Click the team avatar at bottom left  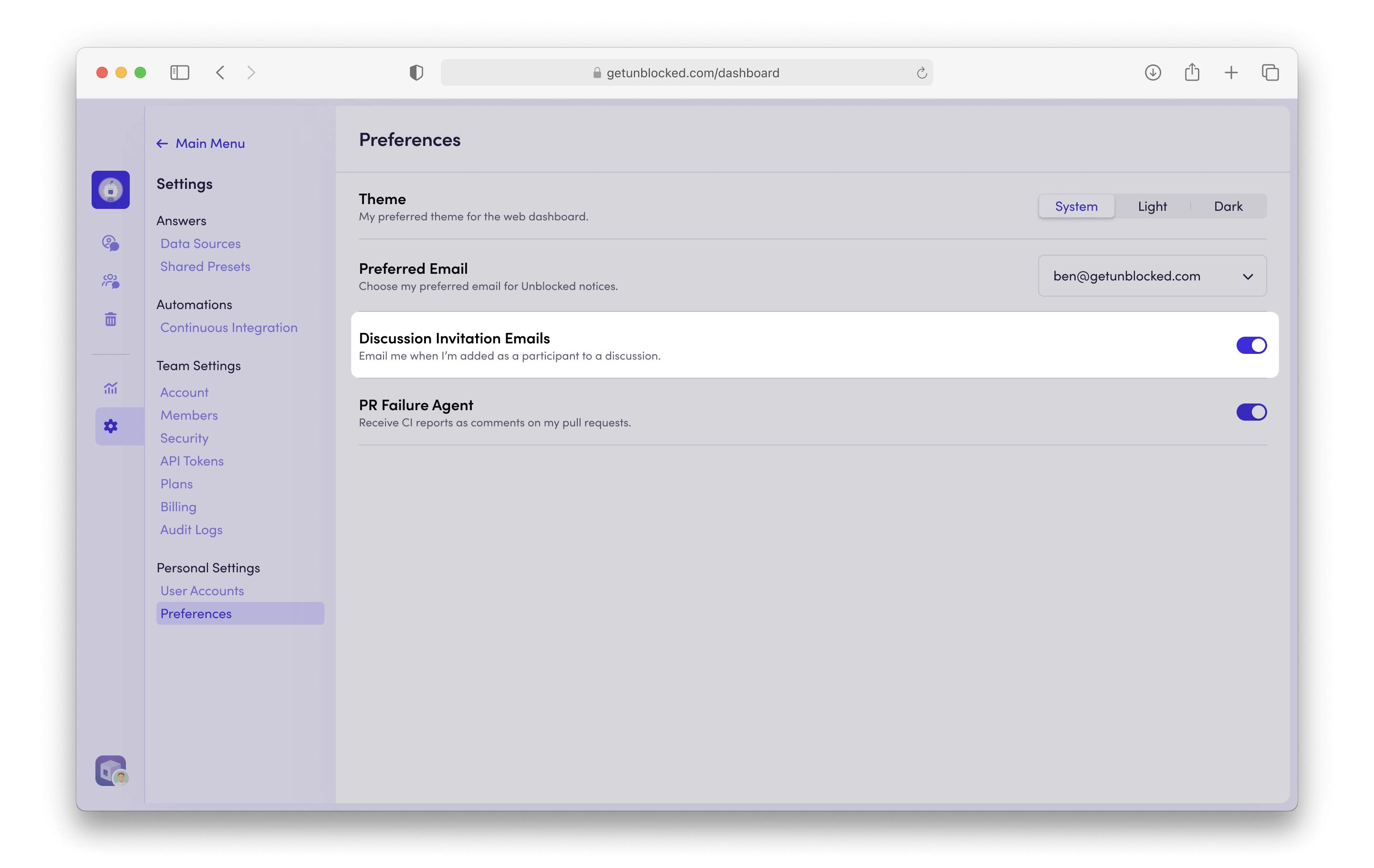coord(111,771)
